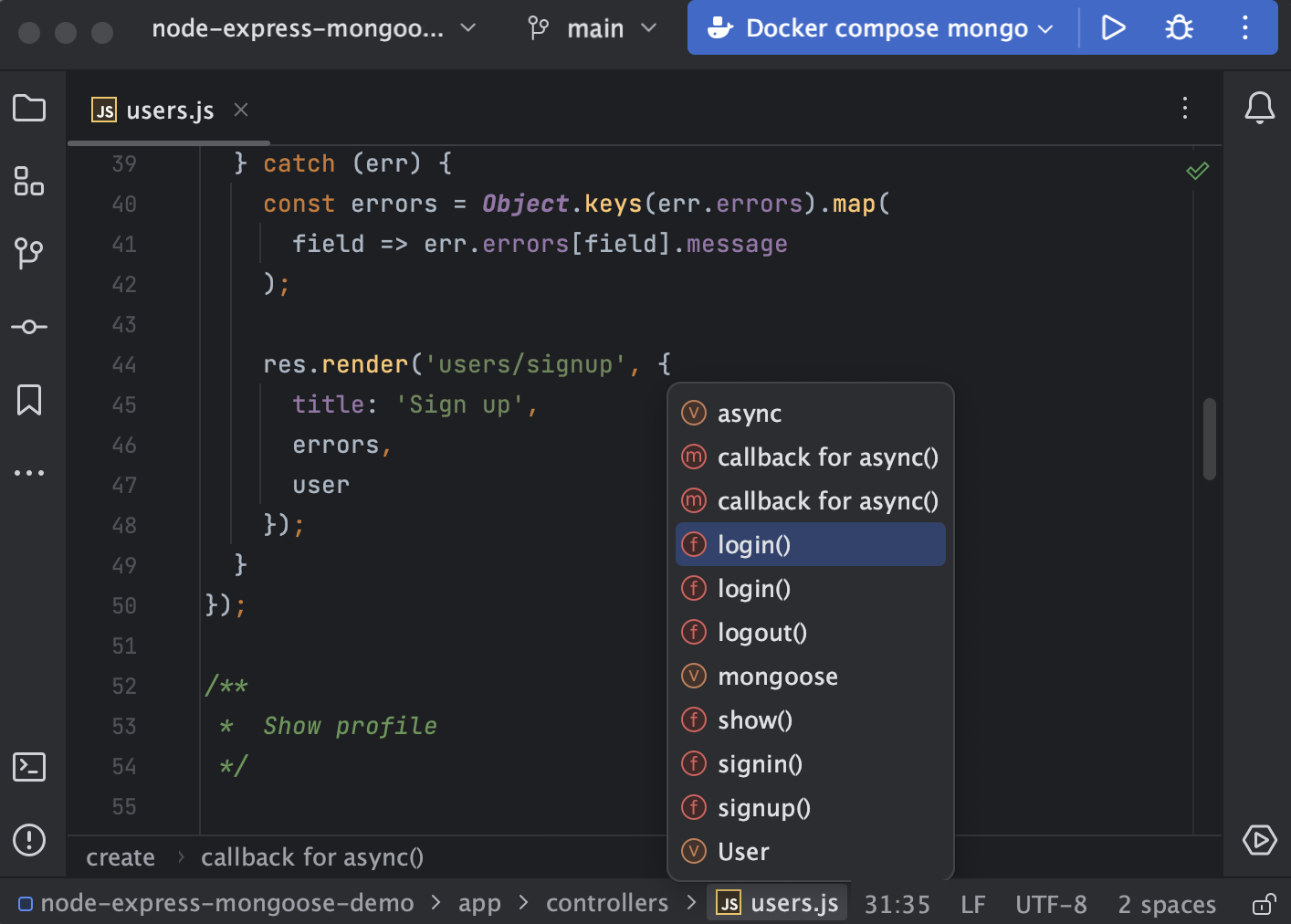The image size is (1291, 924).
Task: Open the toolbar More Actions menu
Action: click(1245, 28)
